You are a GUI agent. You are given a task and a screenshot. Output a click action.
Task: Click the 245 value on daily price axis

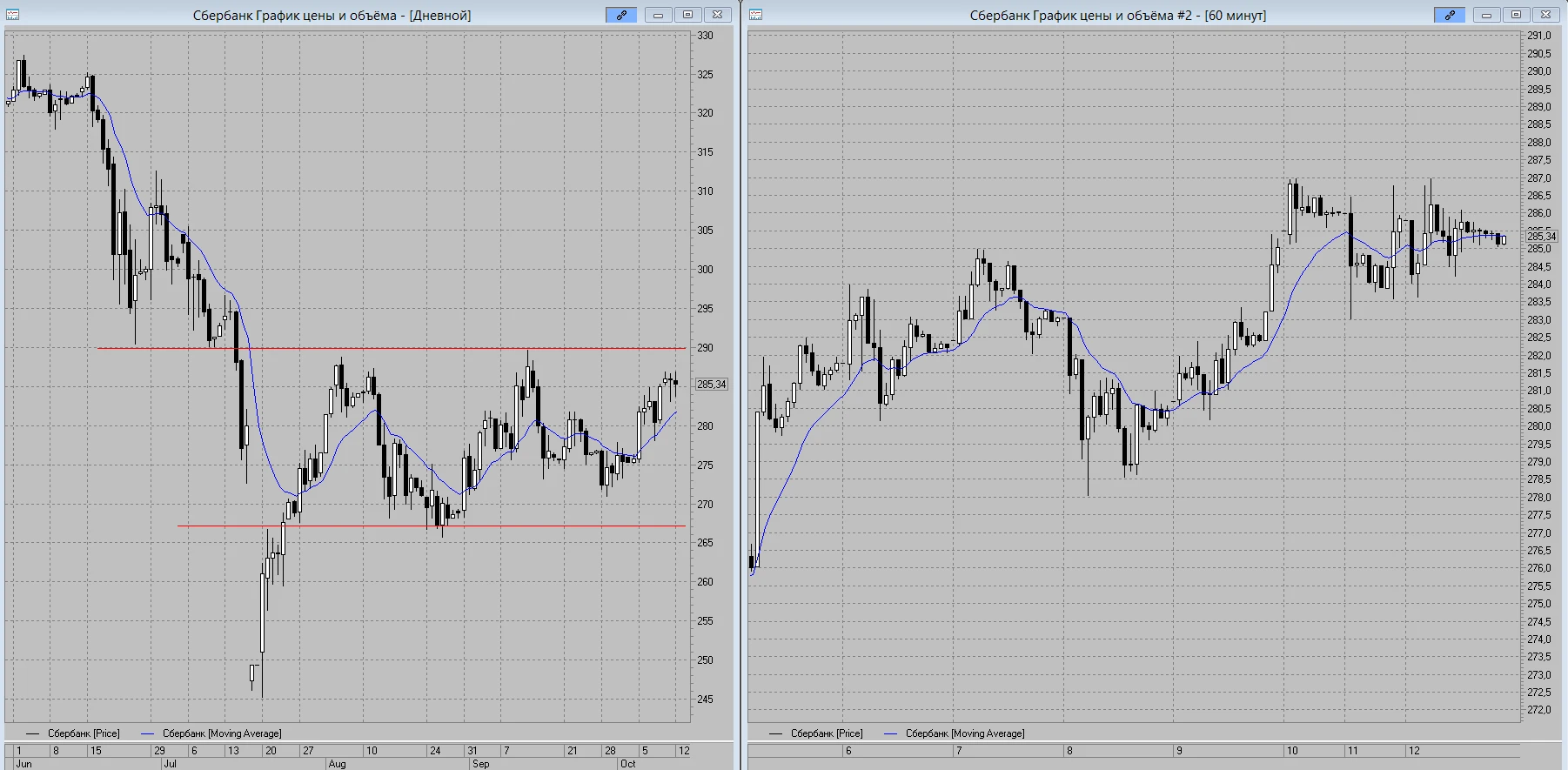[705, 700]
